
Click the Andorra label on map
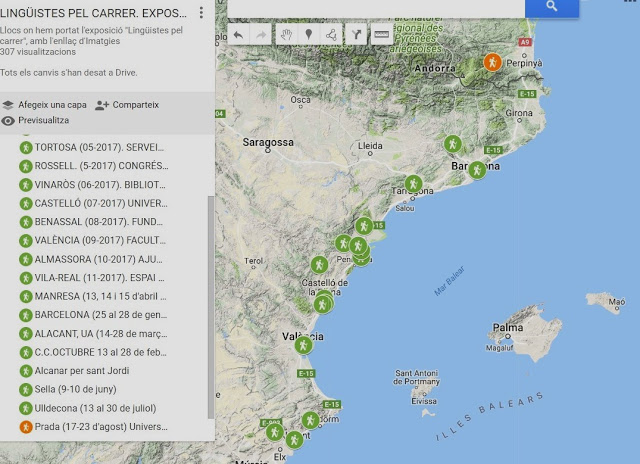click(x=435, y=69)
